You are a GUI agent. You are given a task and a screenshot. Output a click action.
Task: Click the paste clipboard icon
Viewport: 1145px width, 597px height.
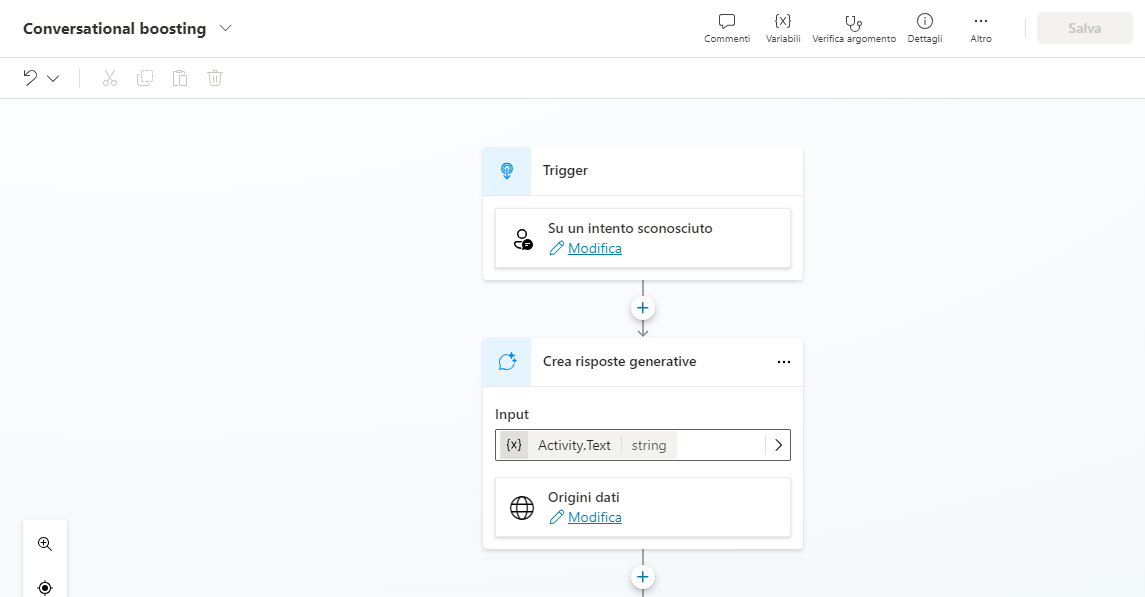180,78
